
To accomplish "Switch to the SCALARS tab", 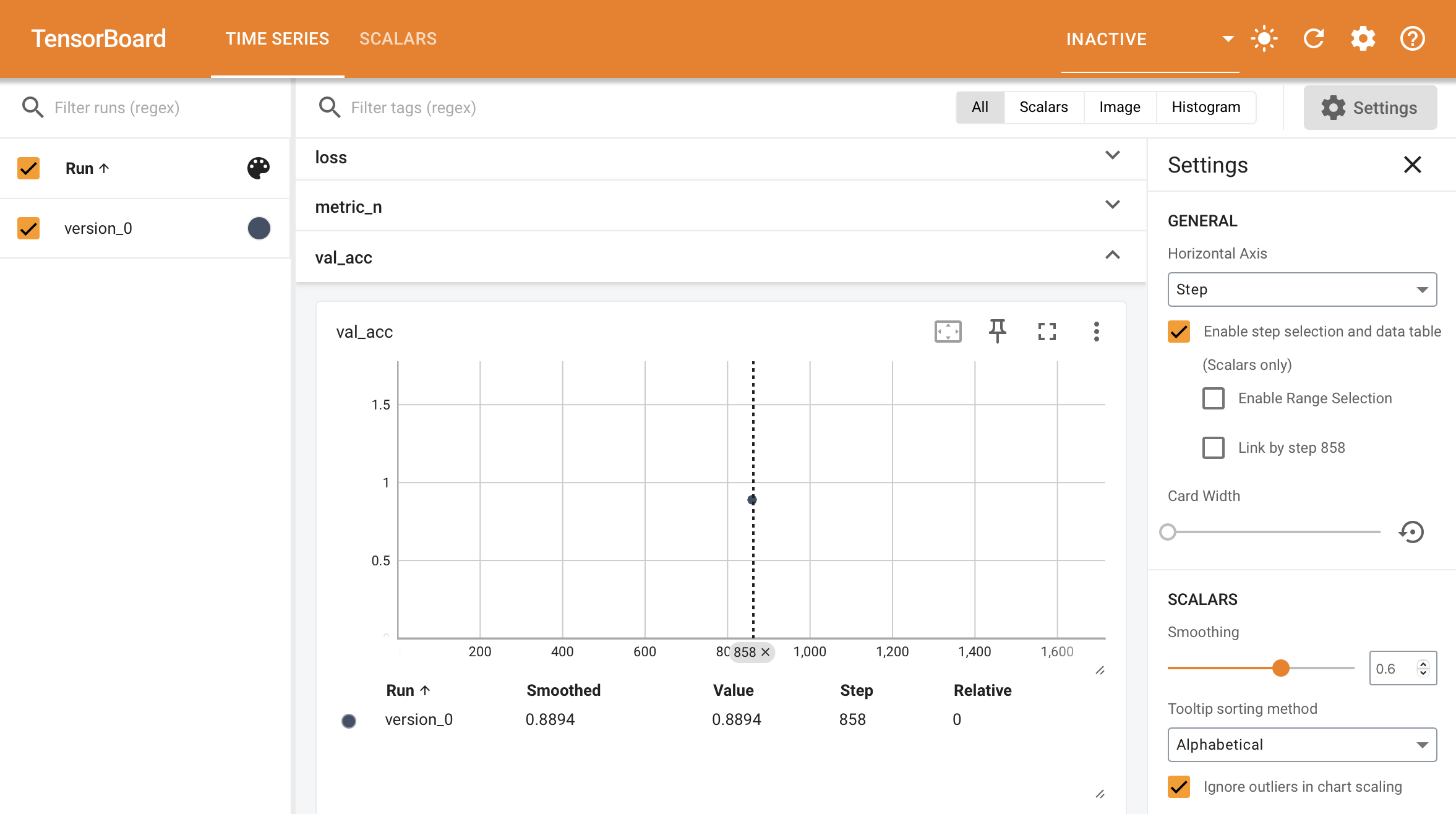I will click(x=398, y=38).
